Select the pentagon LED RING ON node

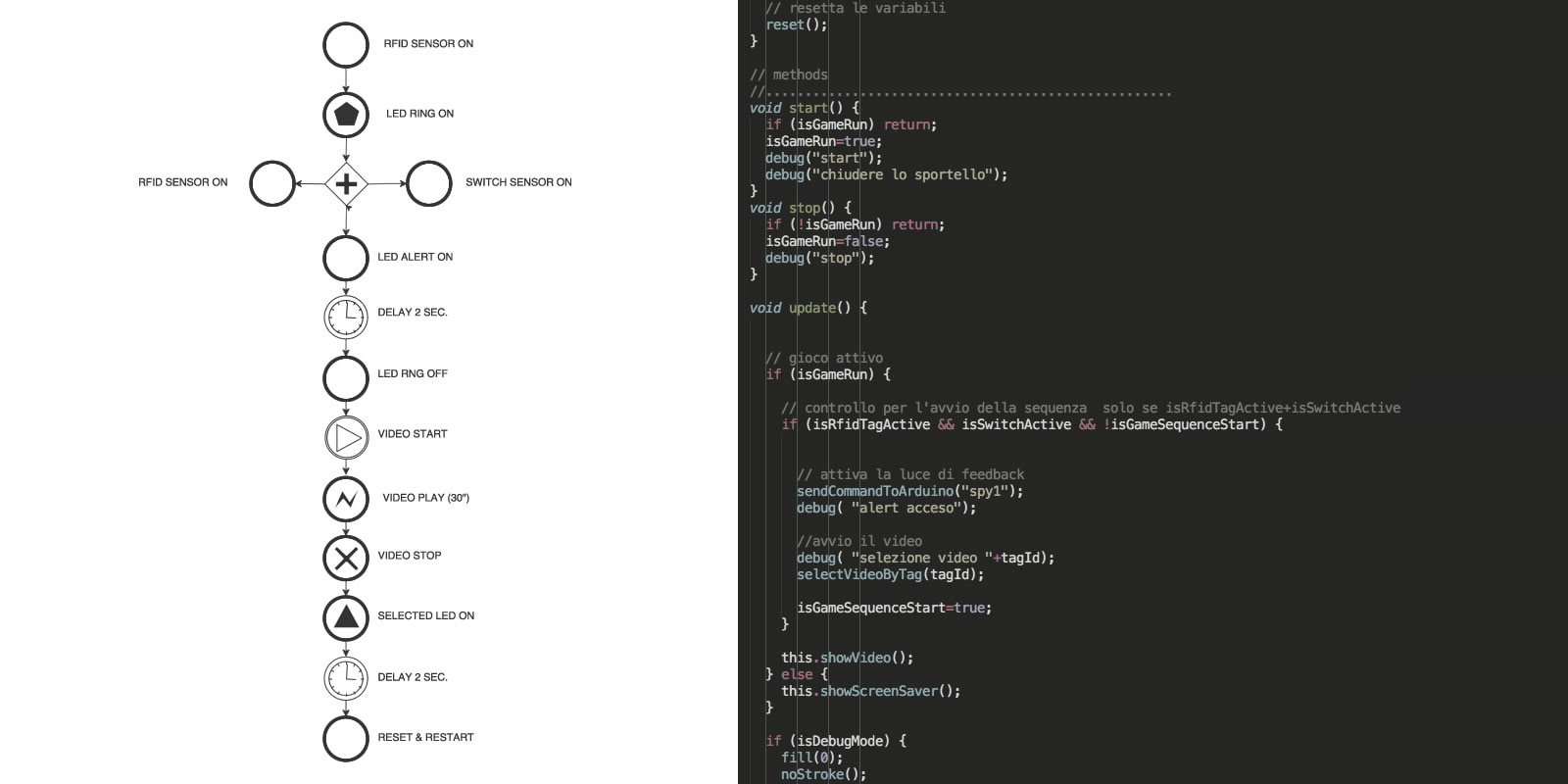click(x=346, y=115)
